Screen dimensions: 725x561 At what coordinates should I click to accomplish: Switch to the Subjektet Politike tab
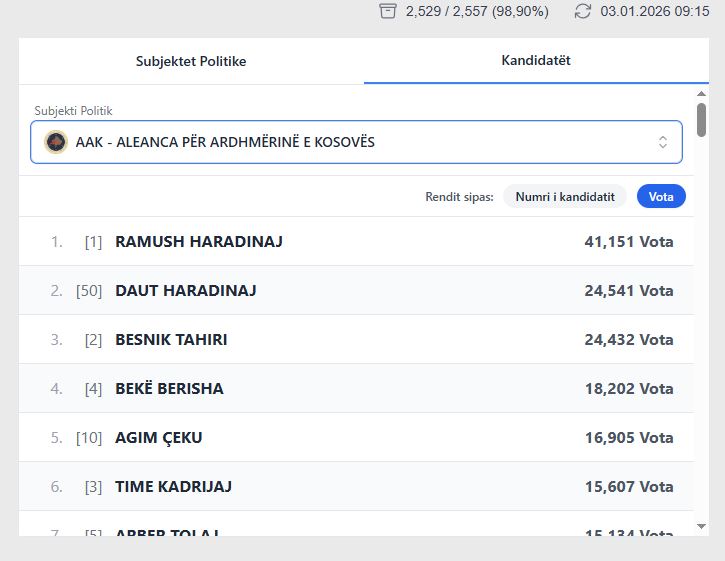[x=191, y=61]
